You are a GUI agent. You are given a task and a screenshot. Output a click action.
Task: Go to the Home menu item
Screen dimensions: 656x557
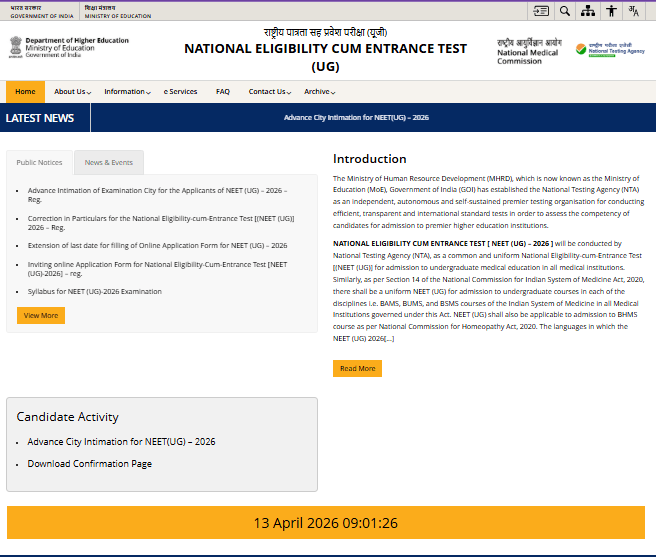click(x=25, y=92)
